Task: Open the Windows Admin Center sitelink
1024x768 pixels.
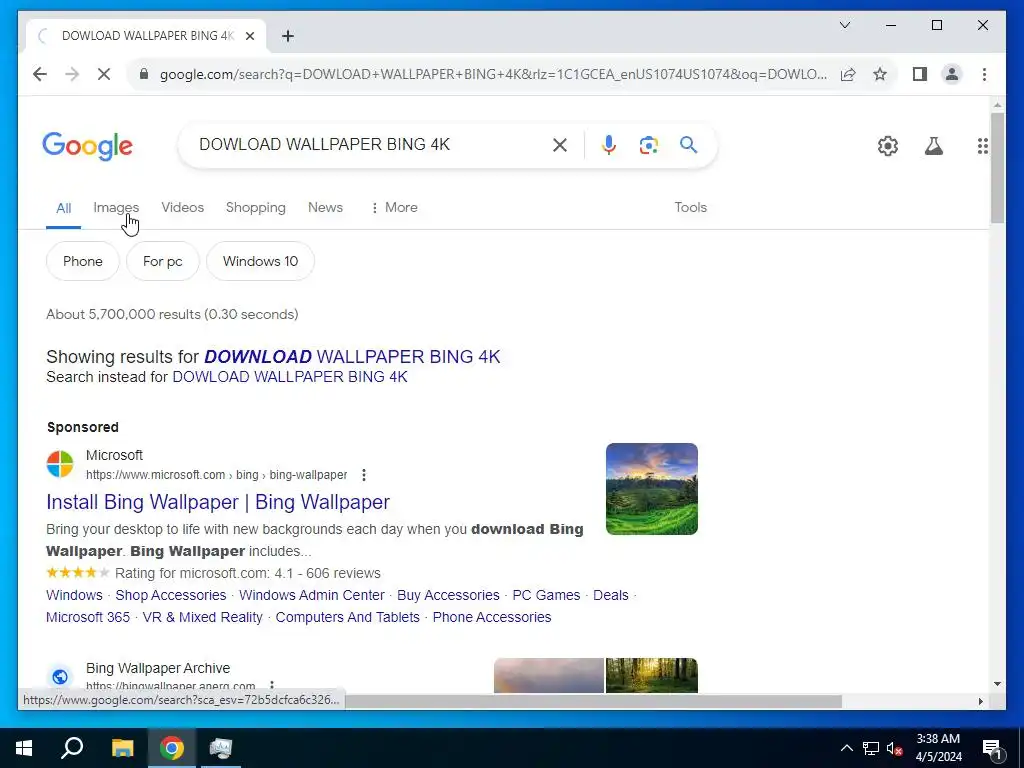Action: pos(312,595)
